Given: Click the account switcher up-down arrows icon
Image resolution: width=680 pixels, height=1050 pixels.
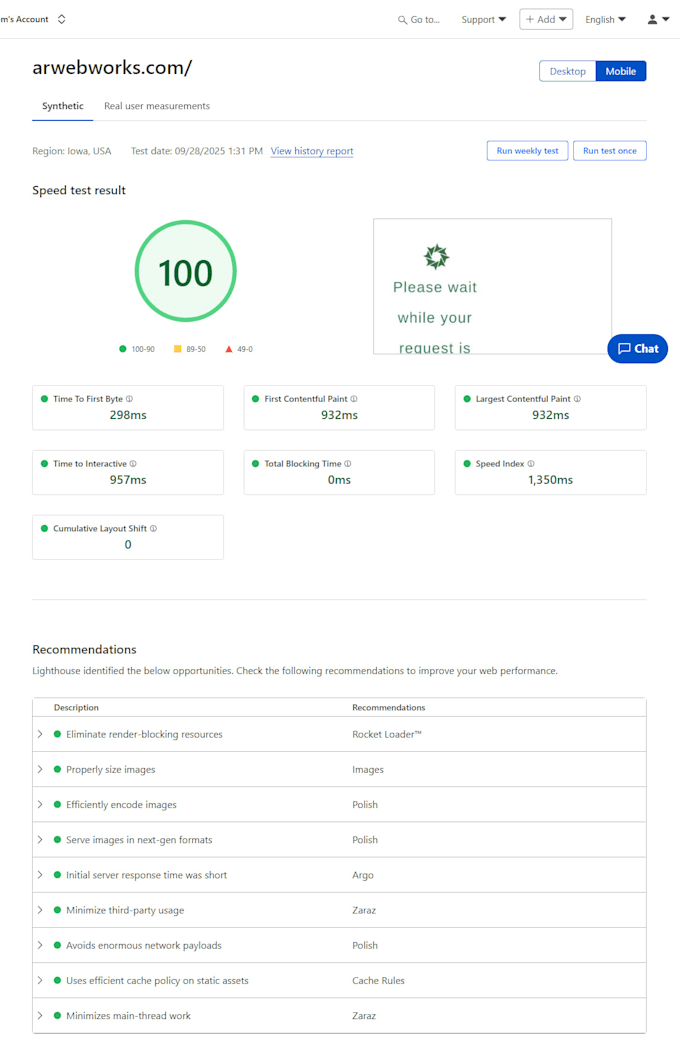Looking at the screenshot, I should [x=62, y=19].
